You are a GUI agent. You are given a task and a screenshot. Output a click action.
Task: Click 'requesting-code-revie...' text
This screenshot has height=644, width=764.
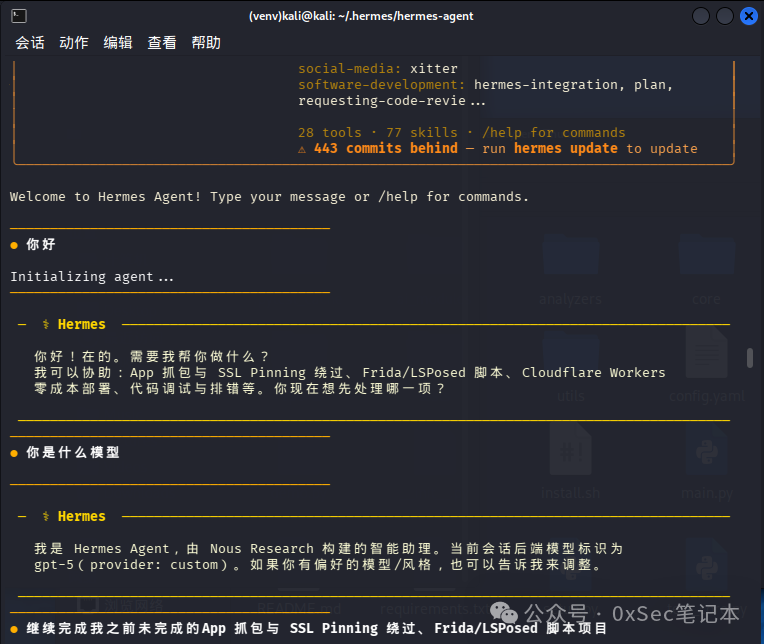[392, 101]
